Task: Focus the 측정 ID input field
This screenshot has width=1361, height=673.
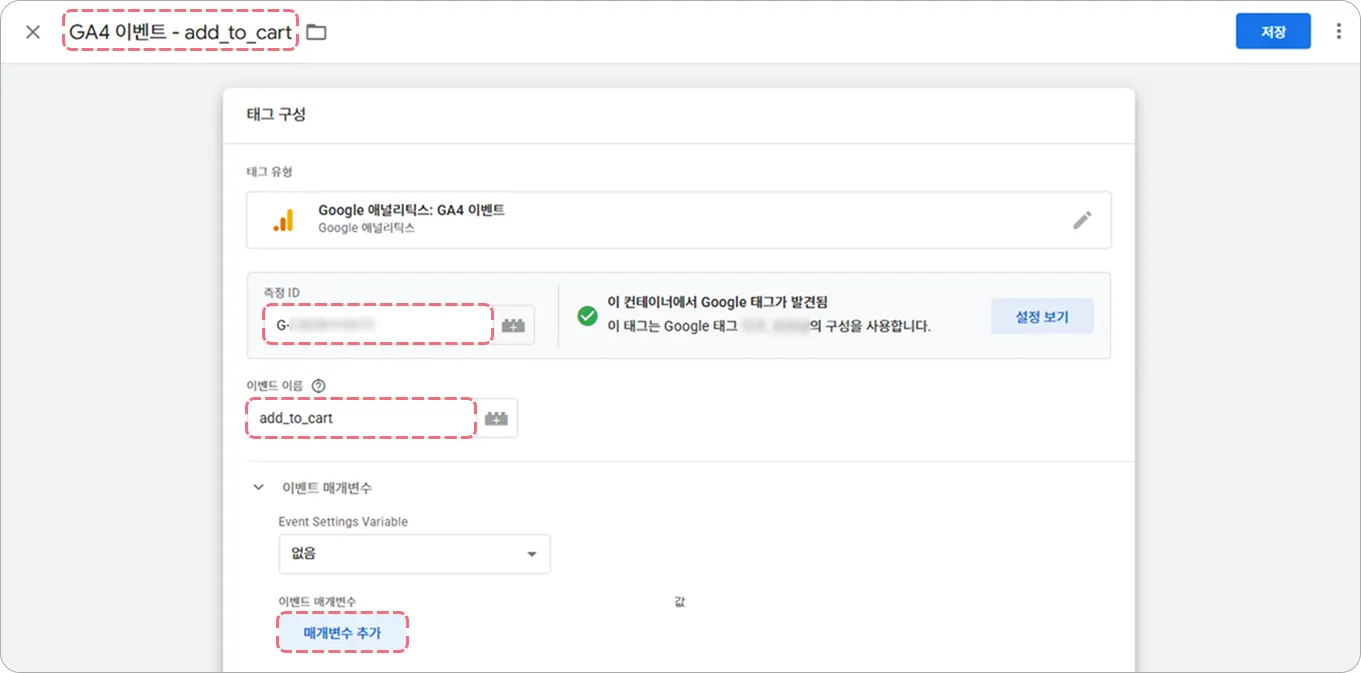Action: (379, 325)
